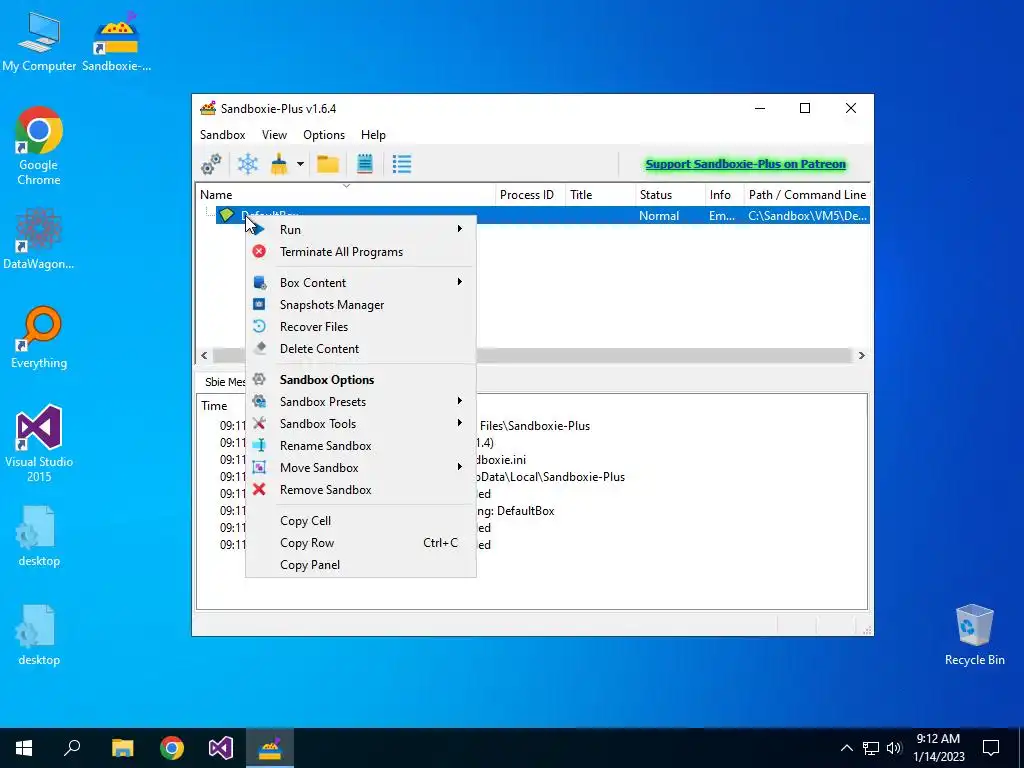Expand Sandbox Tools submenu arrow
The image size is (1024, 768).
pyautogui.click(x=460, y=423)
